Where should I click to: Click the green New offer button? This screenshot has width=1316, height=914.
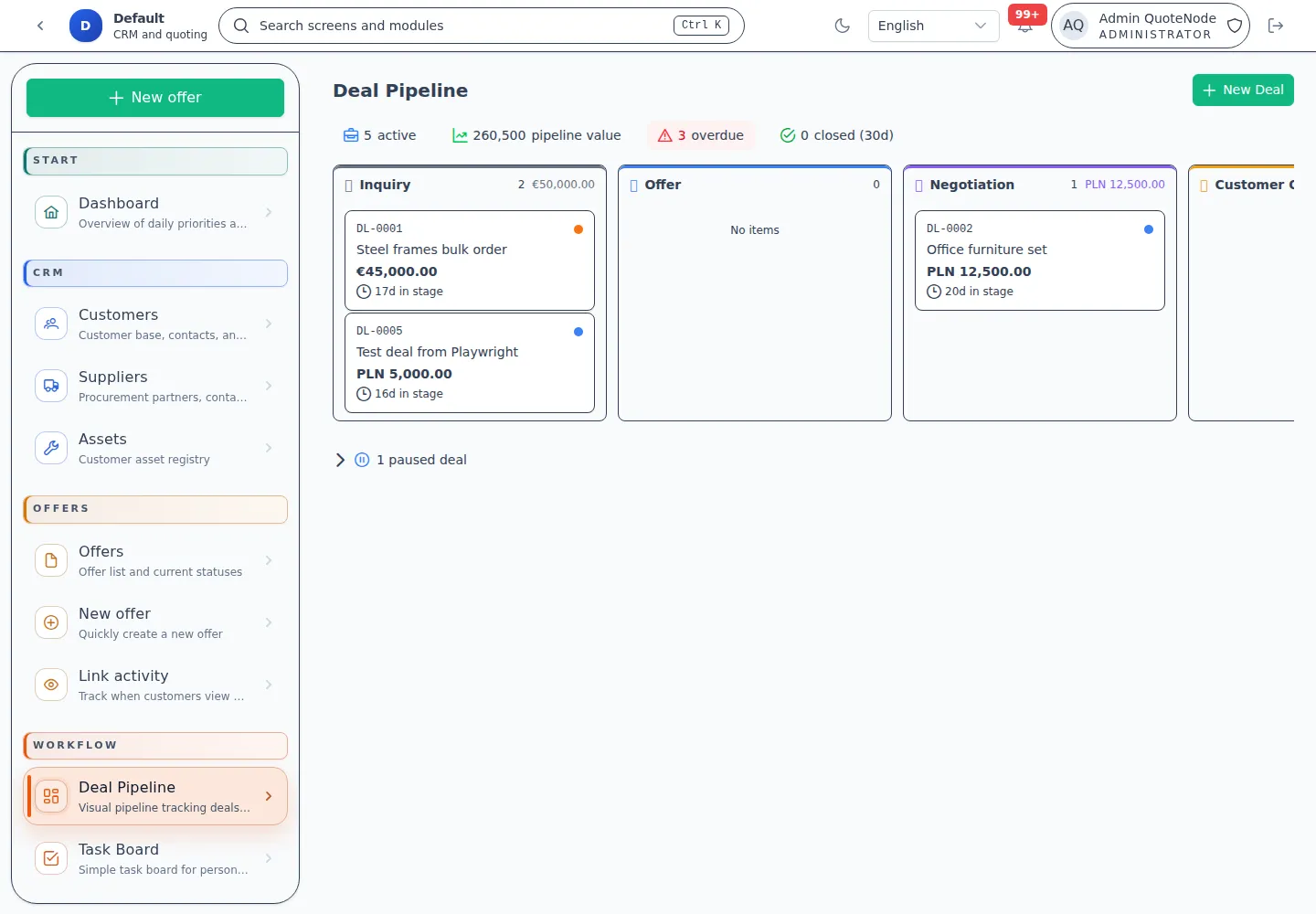[x=155, y=98]
